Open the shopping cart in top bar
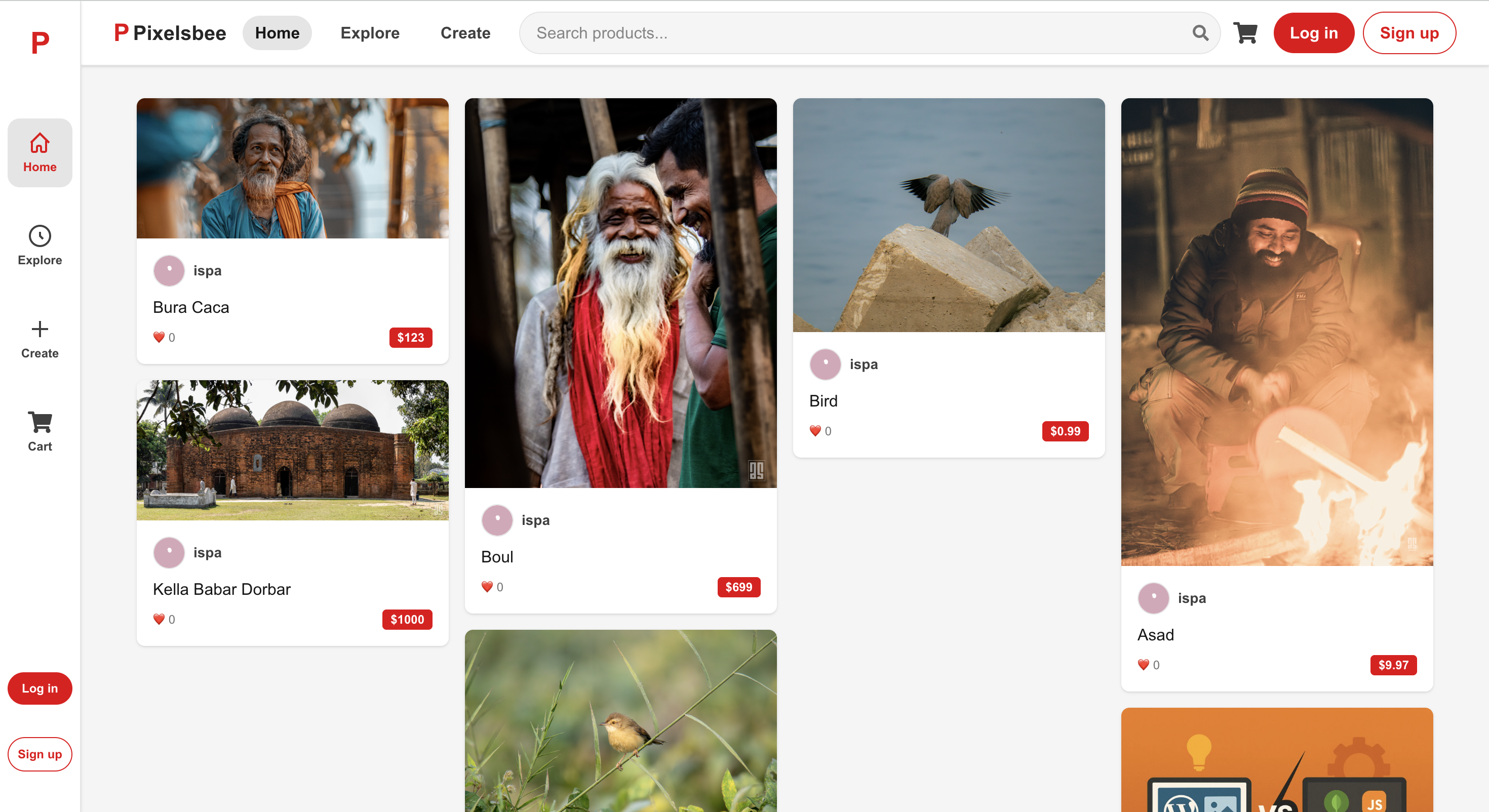Image resolution: width=1489 pixels, height=812 pixels. click(1245, 33)
